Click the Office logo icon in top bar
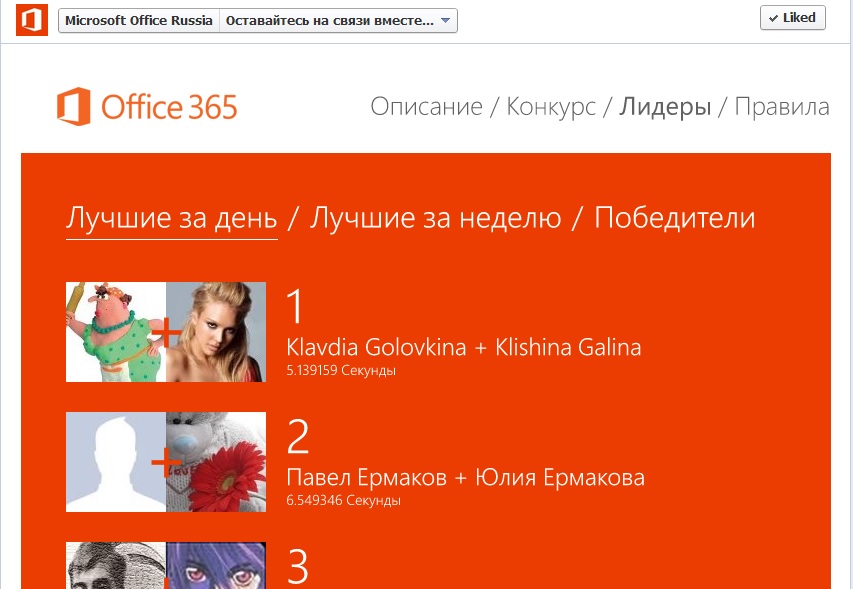 (32, 20)
